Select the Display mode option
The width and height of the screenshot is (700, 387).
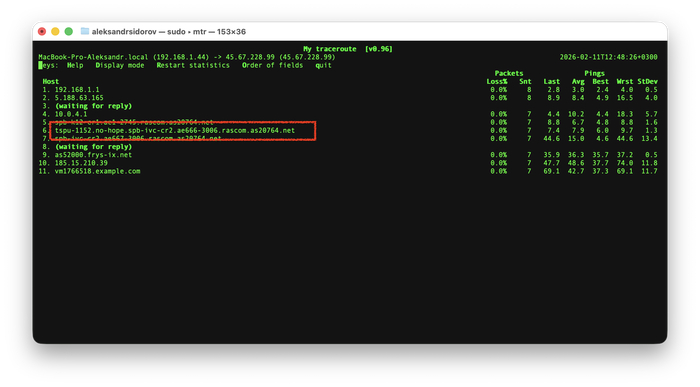coord(120,65)
